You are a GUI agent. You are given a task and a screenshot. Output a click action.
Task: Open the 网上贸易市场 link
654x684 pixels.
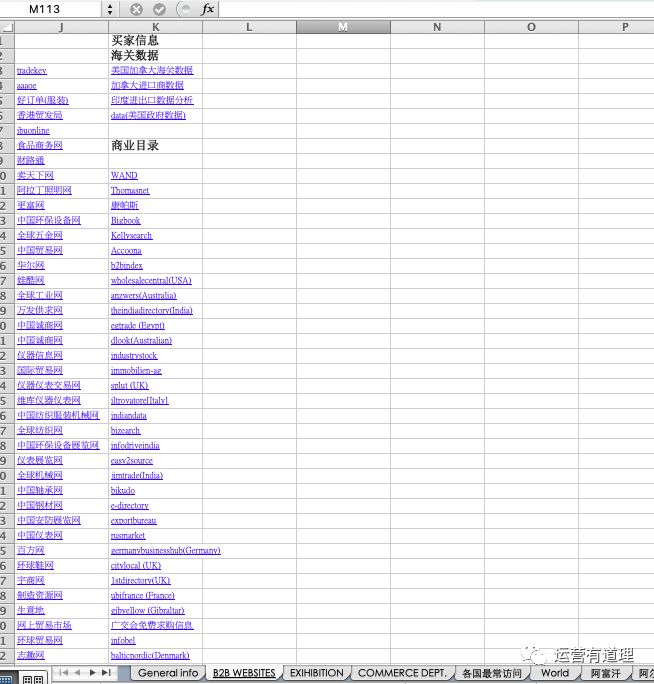(44, 626)
